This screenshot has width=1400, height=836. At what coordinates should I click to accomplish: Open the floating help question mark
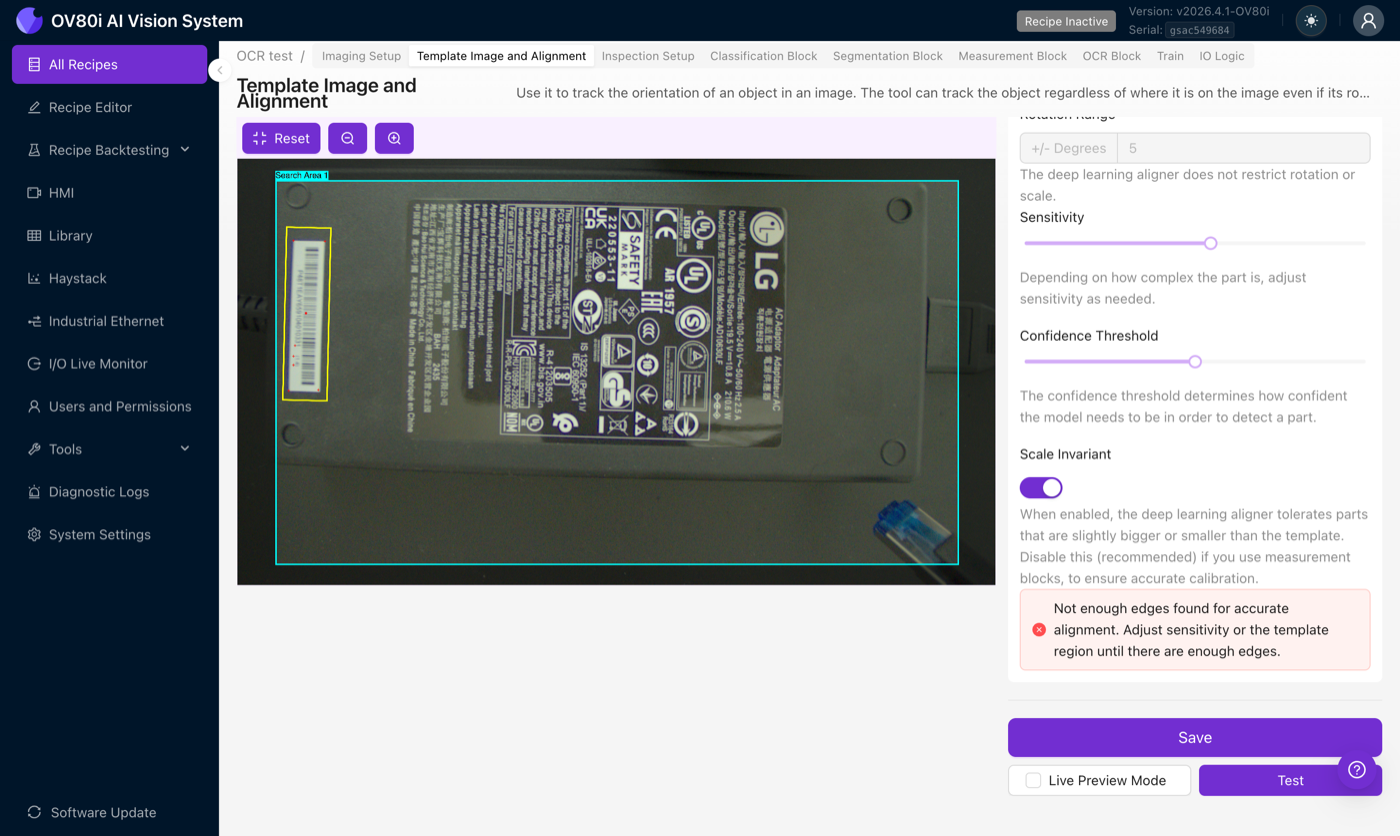click(x=1357, y=769)
